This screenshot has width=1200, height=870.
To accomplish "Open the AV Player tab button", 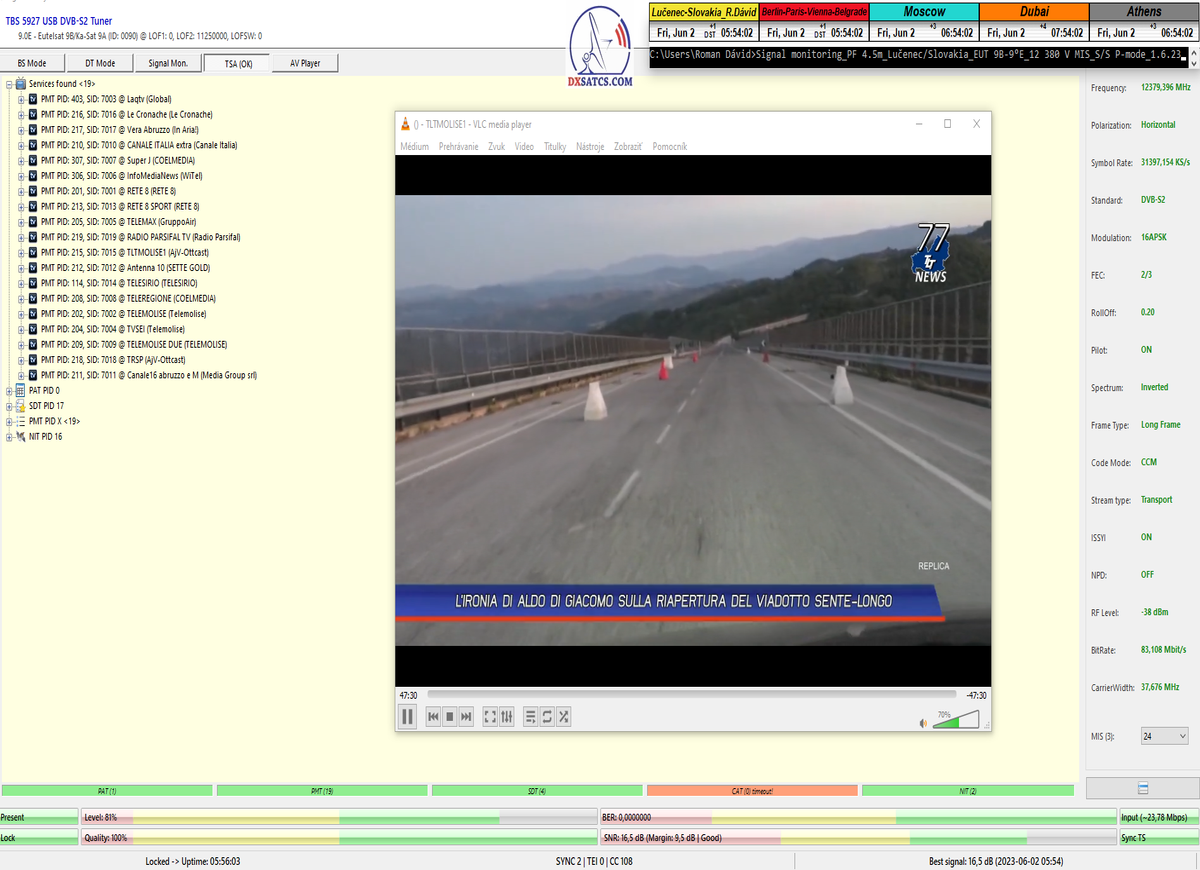I will 305,63.
